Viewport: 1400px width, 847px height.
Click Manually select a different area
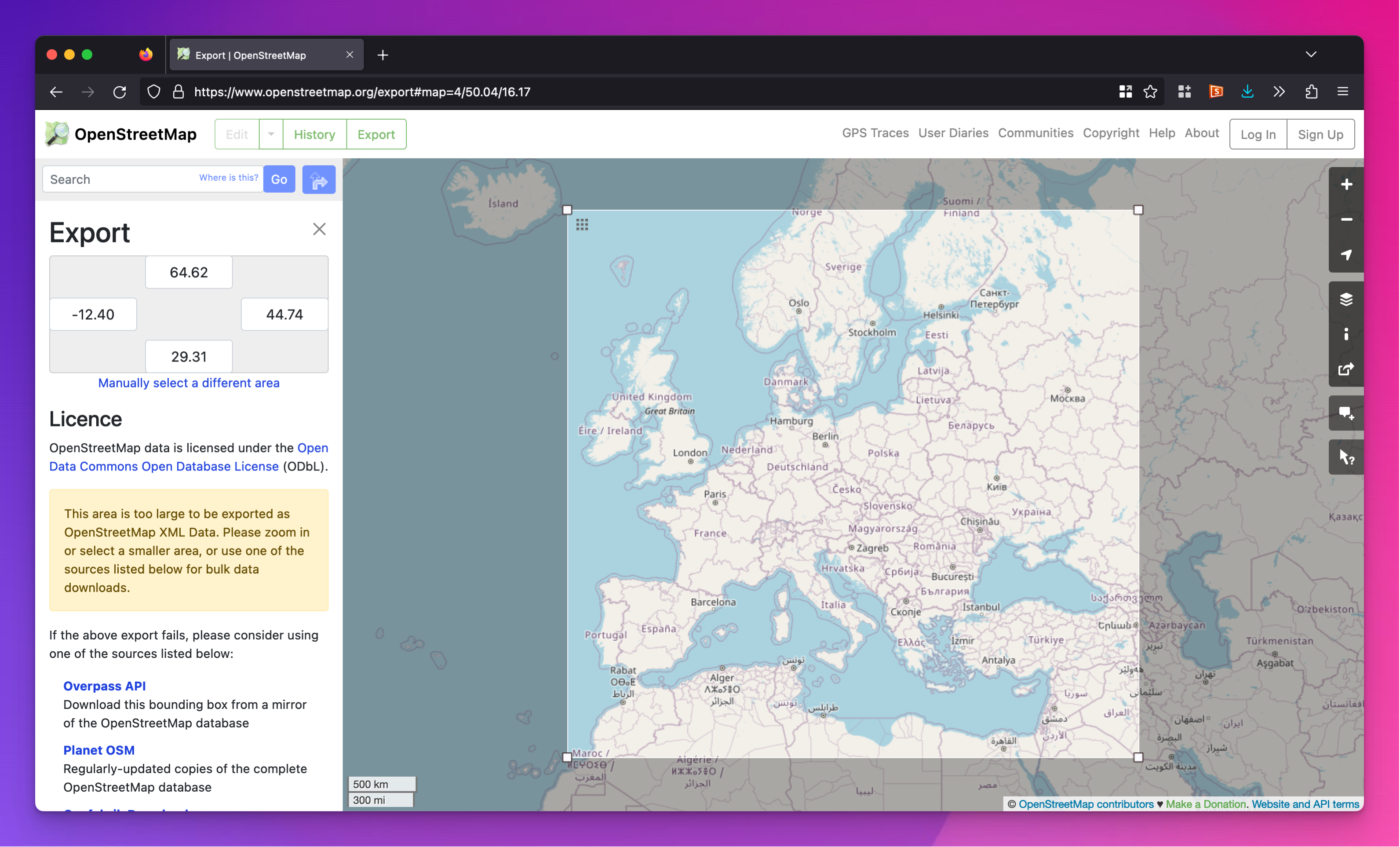pos(189,383)
